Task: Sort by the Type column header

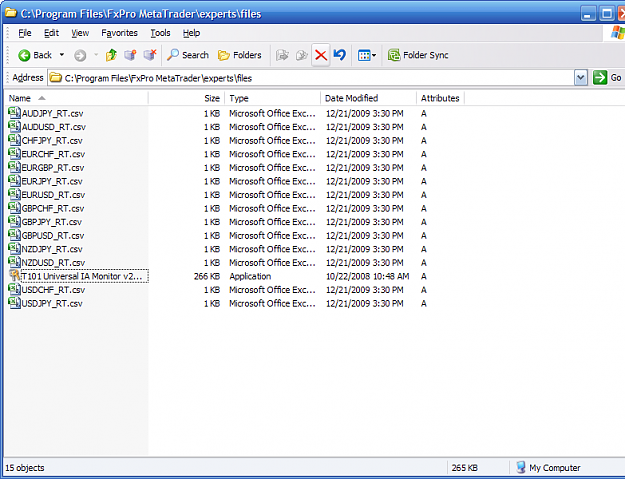Action: 273,98
